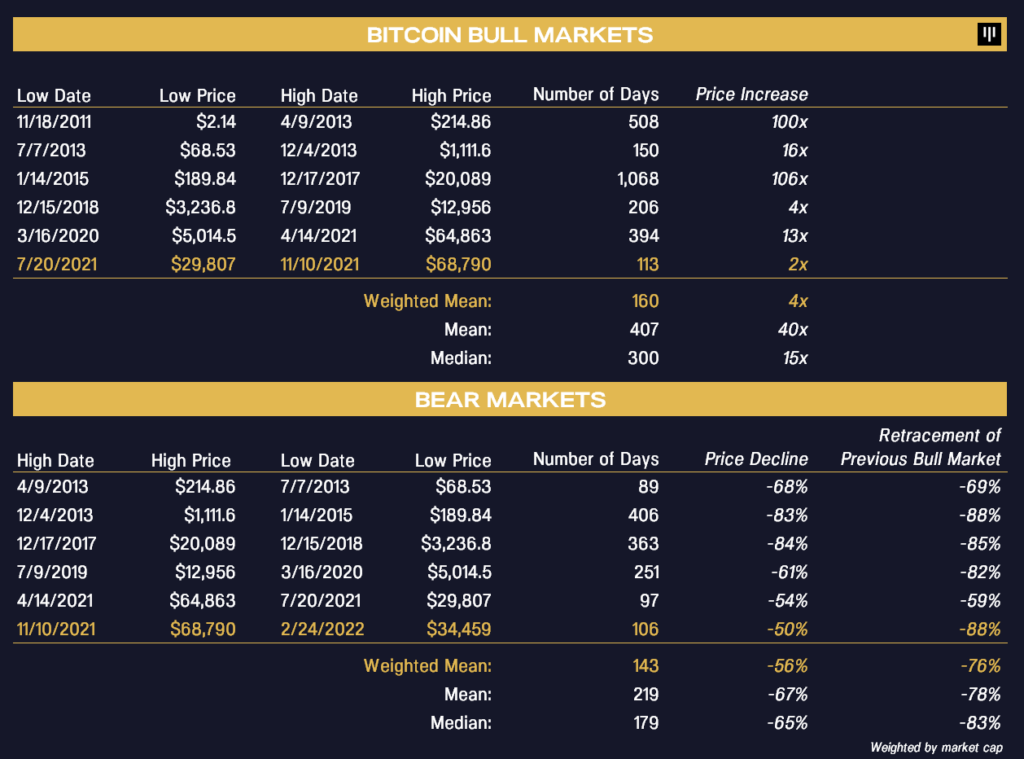This screenshot has height=759, width=1024.
Task: Select the Price Decline column header
Action: pyautogui.click(x=756, y=459)
